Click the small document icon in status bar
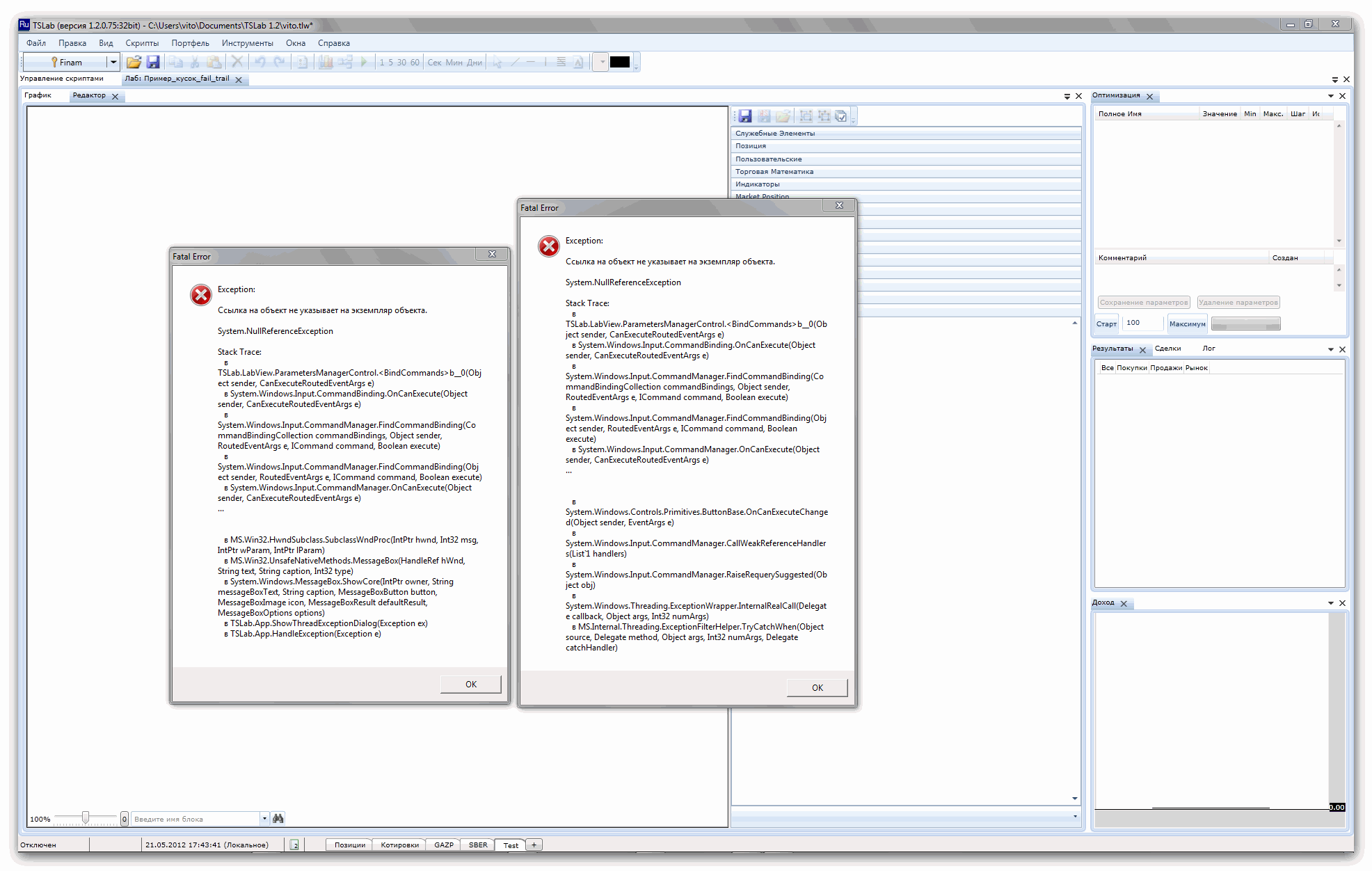The width and height of the screenshot is (1372, 871). [295, 845]
